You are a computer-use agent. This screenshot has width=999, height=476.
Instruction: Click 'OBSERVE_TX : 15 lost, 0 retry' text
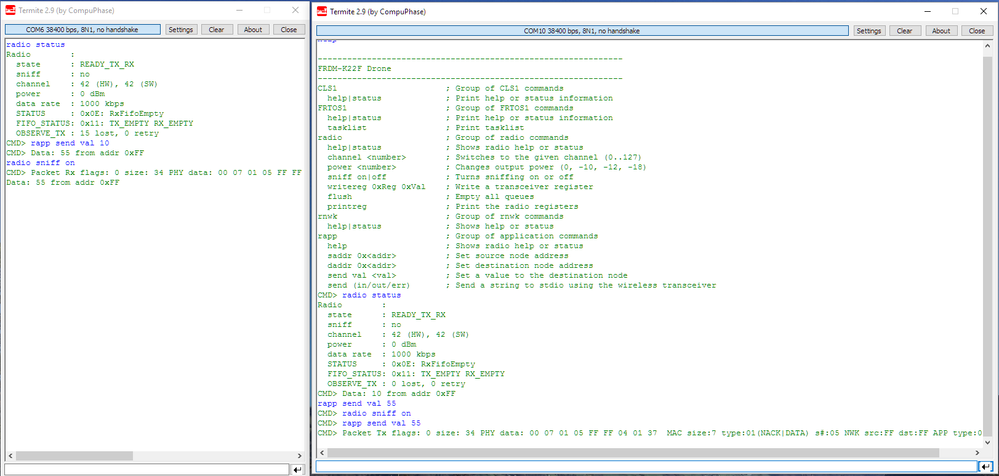coord(87,133)
